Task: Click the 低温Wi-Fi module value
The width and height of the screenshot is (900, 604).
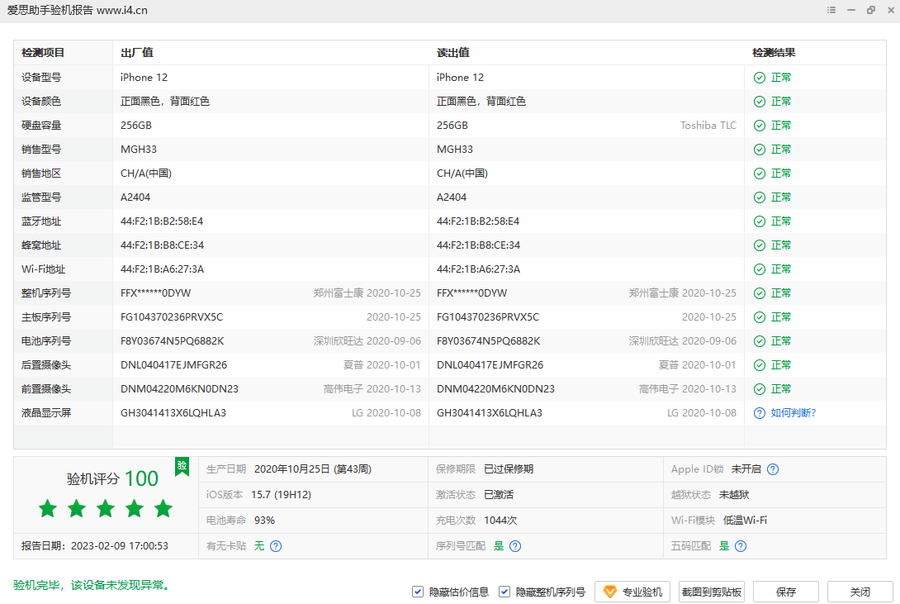Action: tap(745, 520)
